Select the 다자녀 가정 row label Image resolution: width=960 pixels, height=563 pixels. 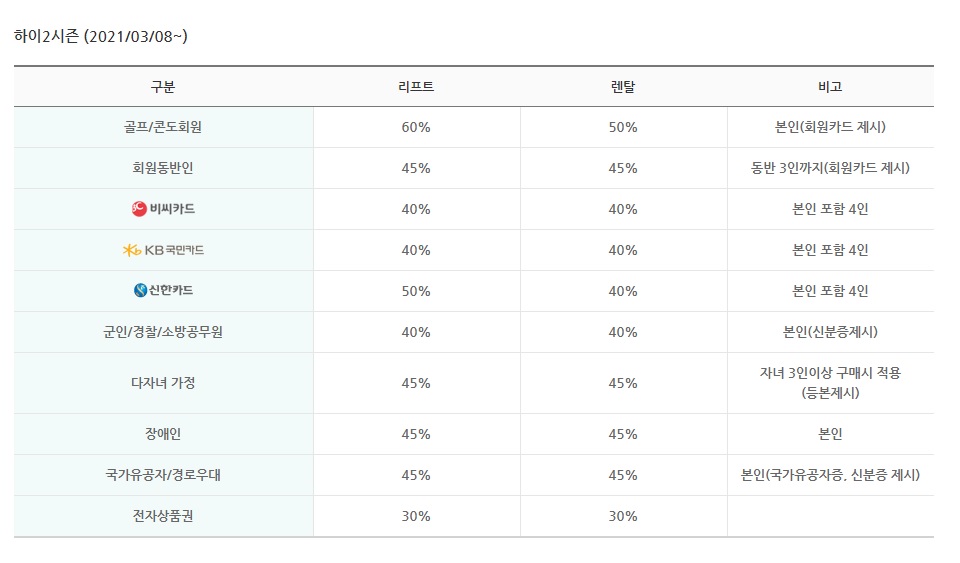coord(163,383)
